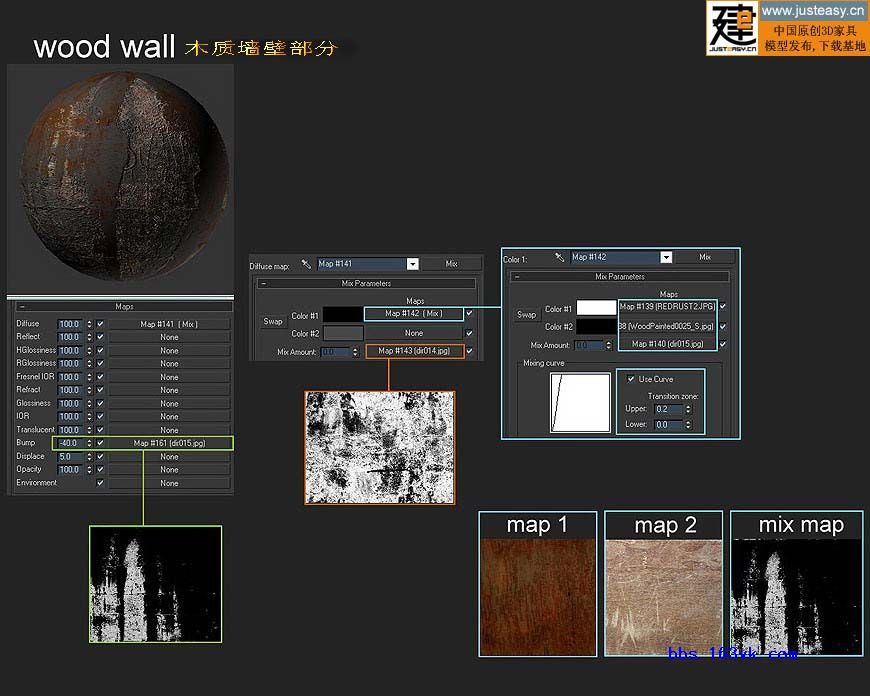Screen dimensions: 870x696
Task: Click the Bump amount spinner arrows
Action: tap(89, 443)
